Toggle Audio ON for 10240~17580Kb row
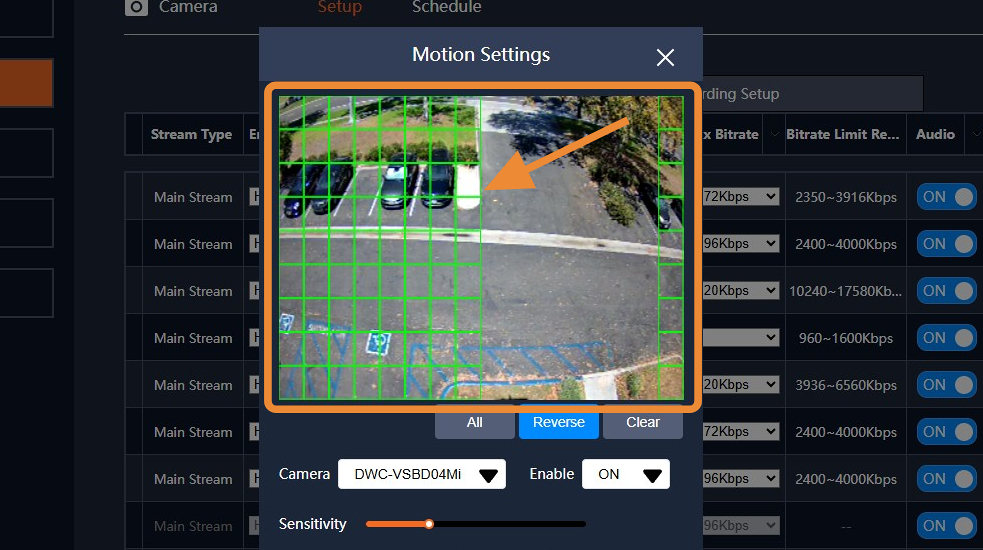The width and height of the screenshot is (983, 550). click(947, 291)
